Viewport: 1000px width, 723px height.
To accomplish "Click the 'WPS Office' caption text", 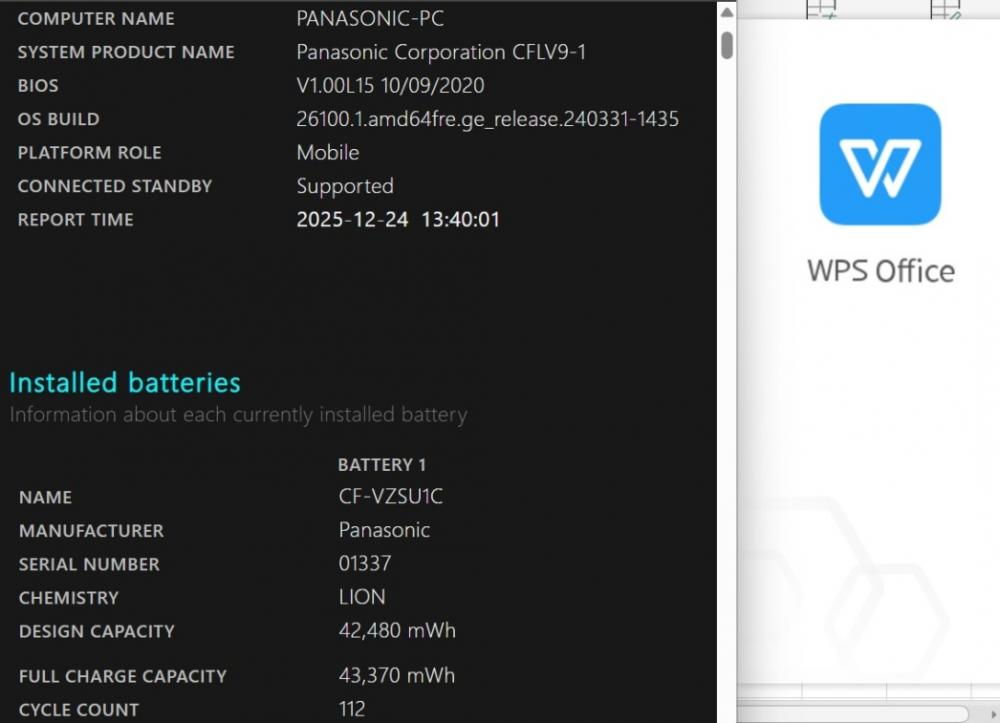I will pyautogui.click(x=881, y=271).
